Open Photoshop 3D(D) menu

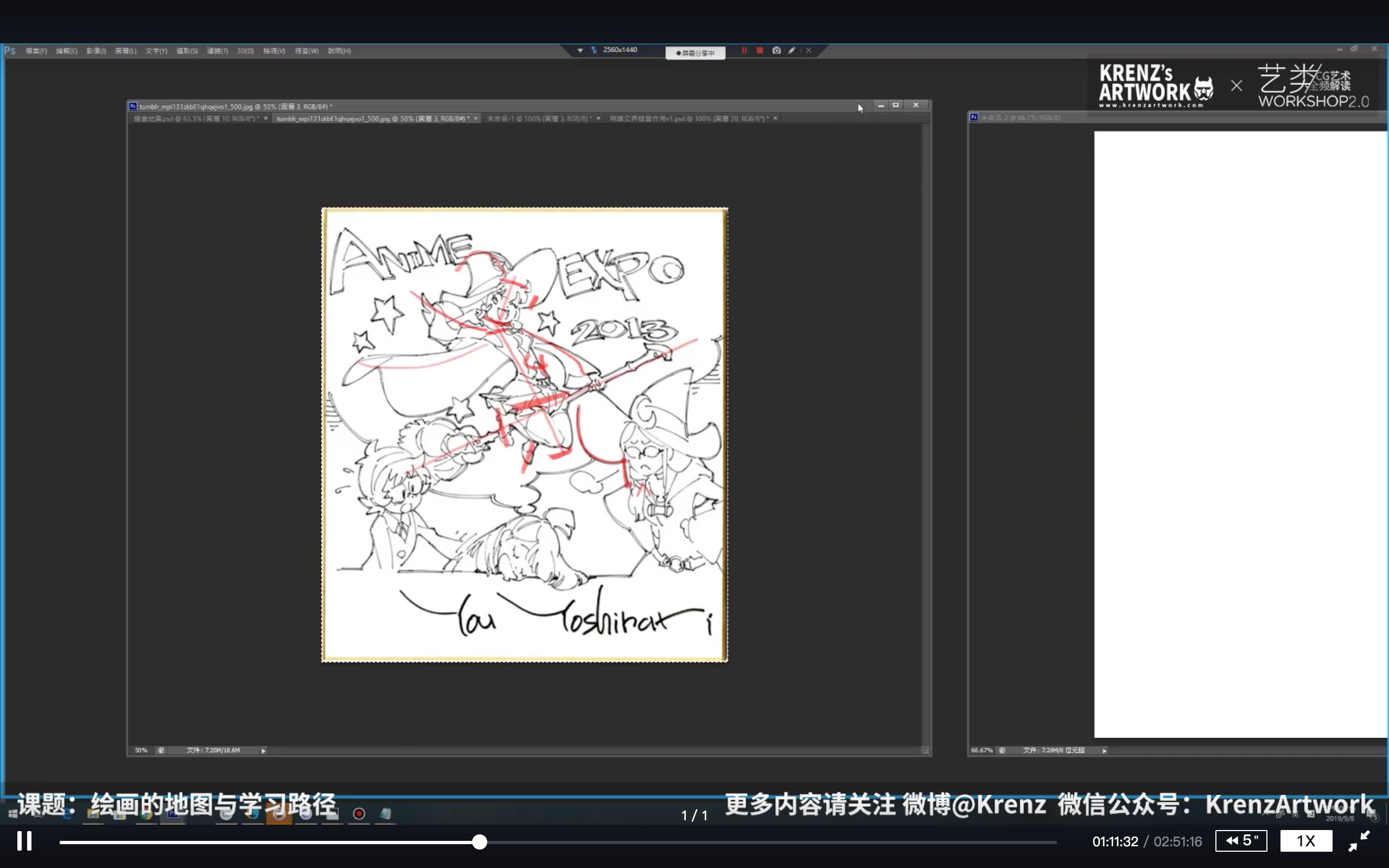click(x=245, y=51)
